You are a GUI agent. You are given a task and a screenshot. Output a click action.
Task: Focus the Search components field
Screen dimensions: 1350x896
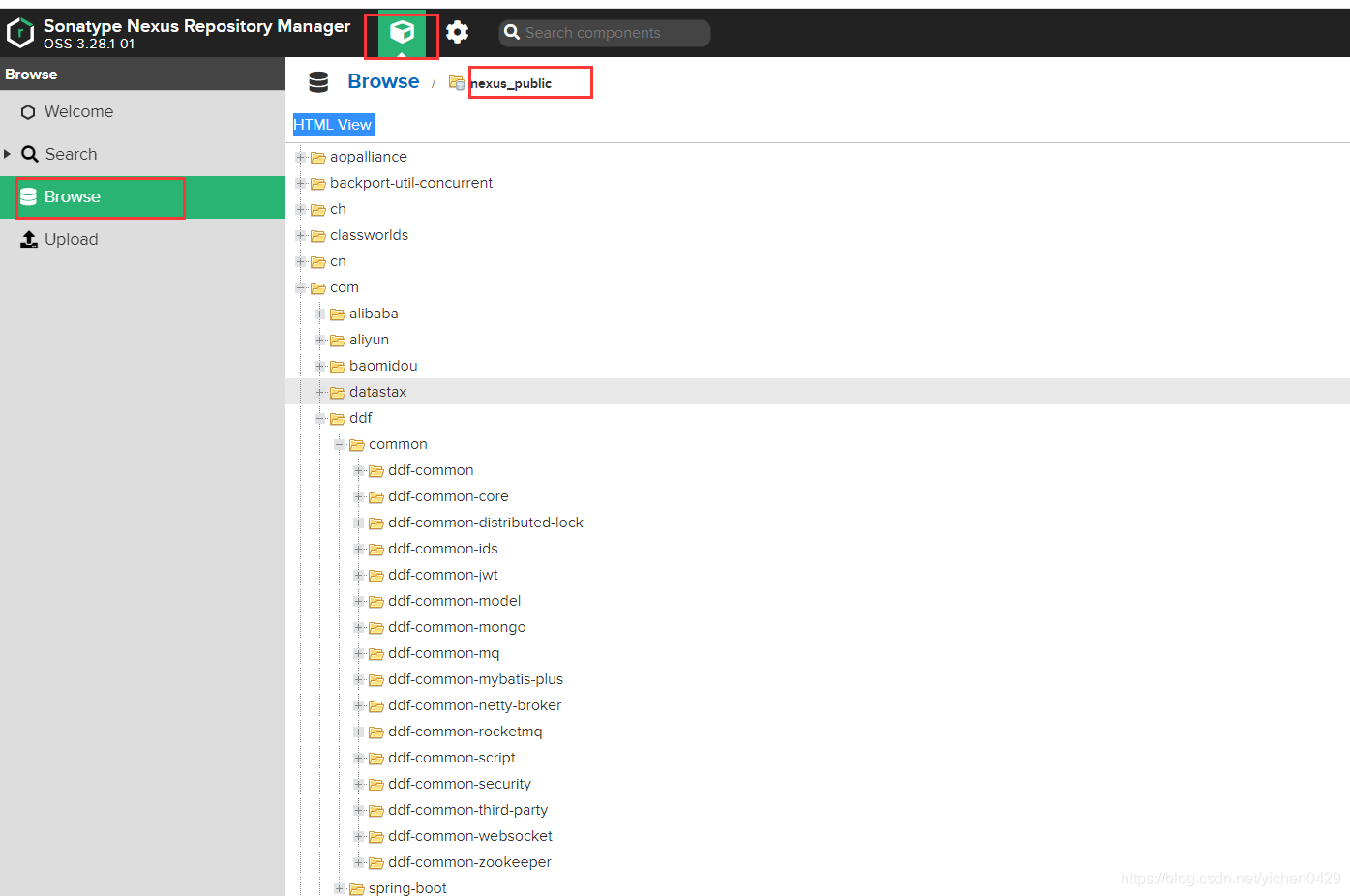point(605,33)
